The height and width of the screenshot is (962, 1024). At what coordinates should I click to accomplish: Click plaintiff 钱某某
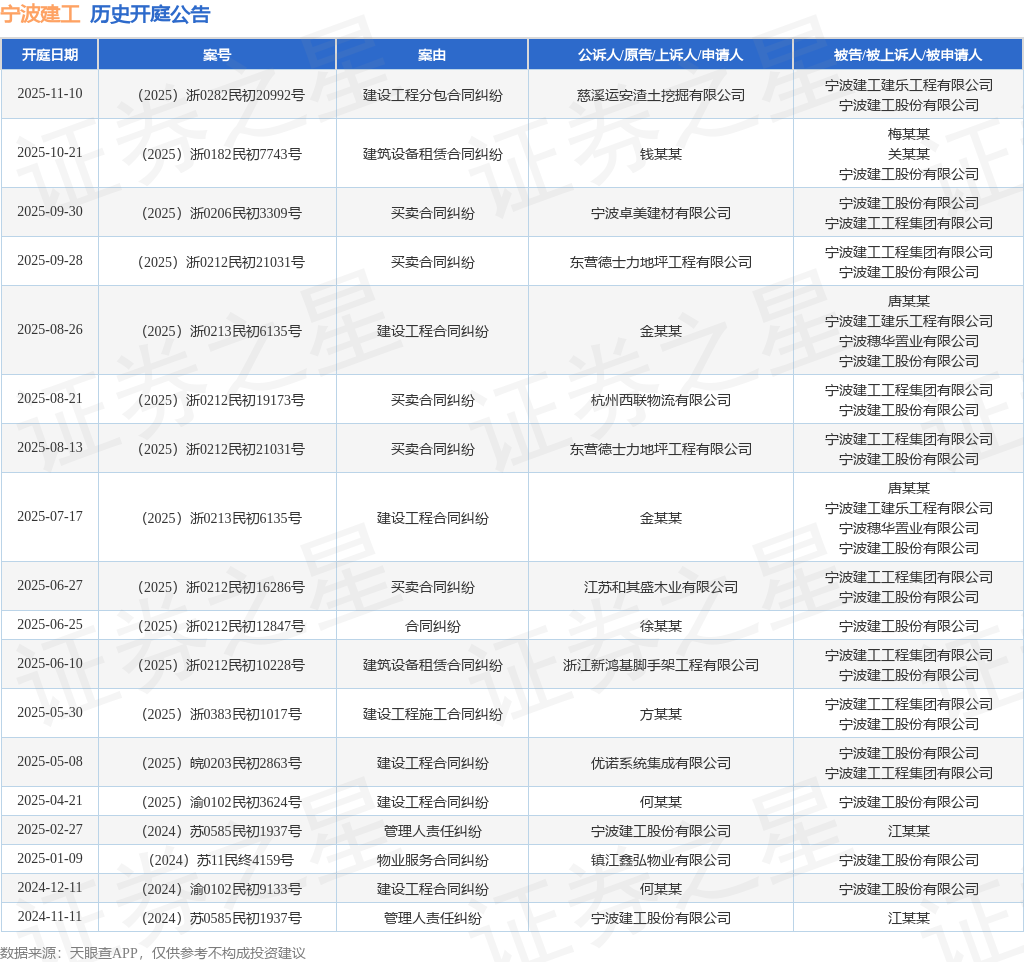pyautogui.click(x=661, y=154)
